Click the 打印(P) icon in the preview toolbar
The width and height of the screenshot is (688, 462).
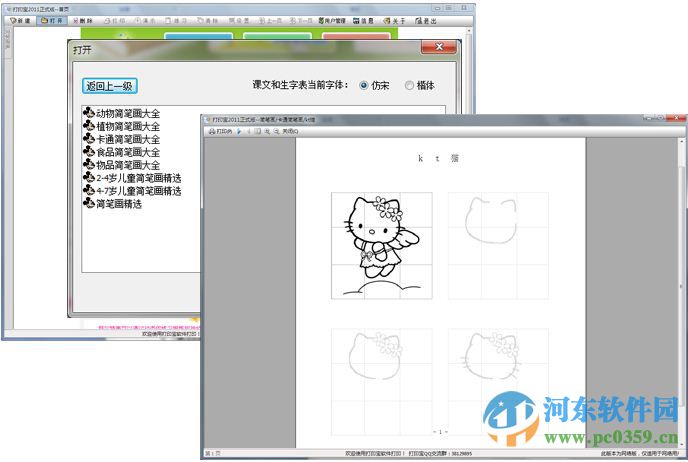[220, 131]
